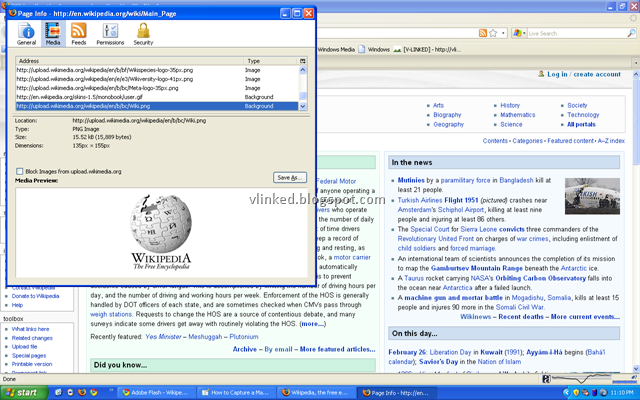Open the All portals link

coord(581,124)
